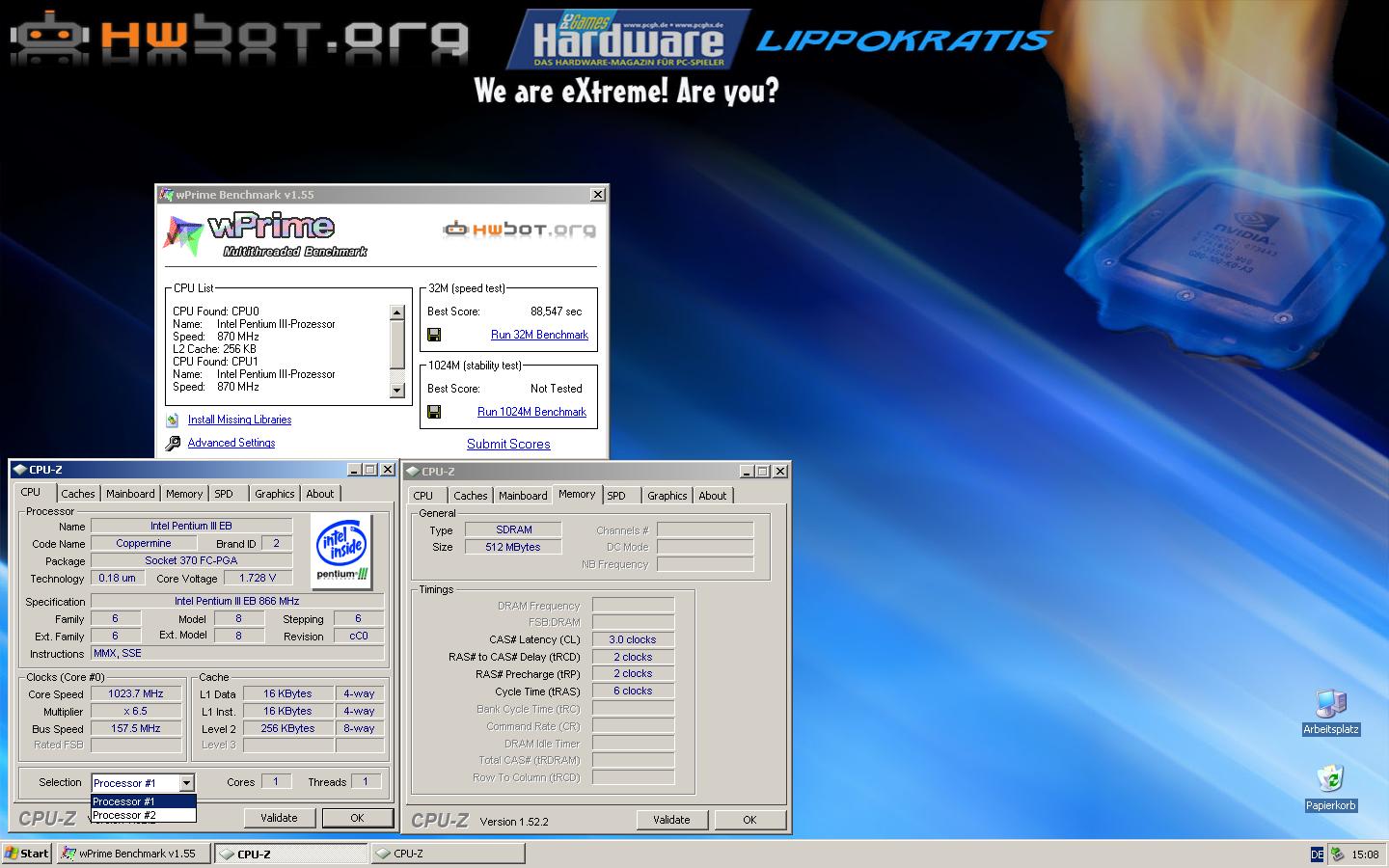Screen dimensions: 1389x868
Task: Open the Advanced Settings link
Action: (x=231, y=443)
